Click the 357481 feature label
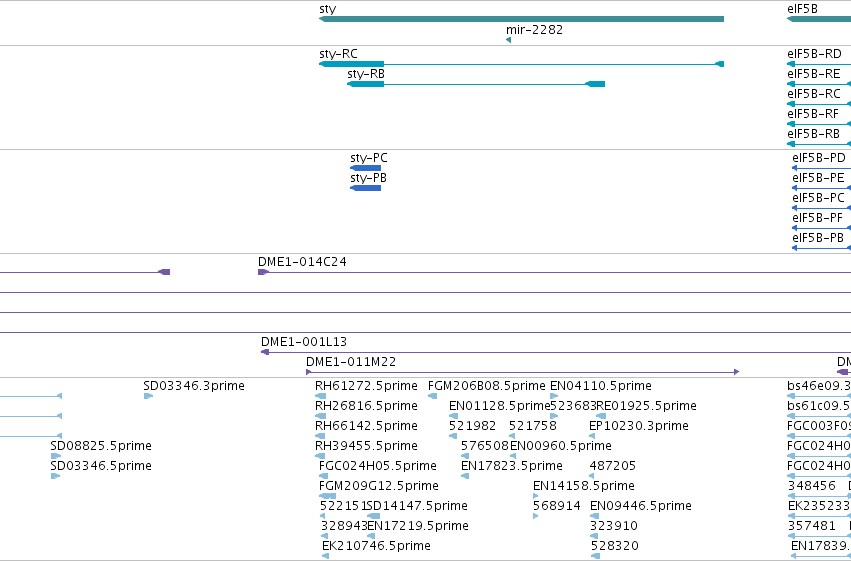 (812, 526)
